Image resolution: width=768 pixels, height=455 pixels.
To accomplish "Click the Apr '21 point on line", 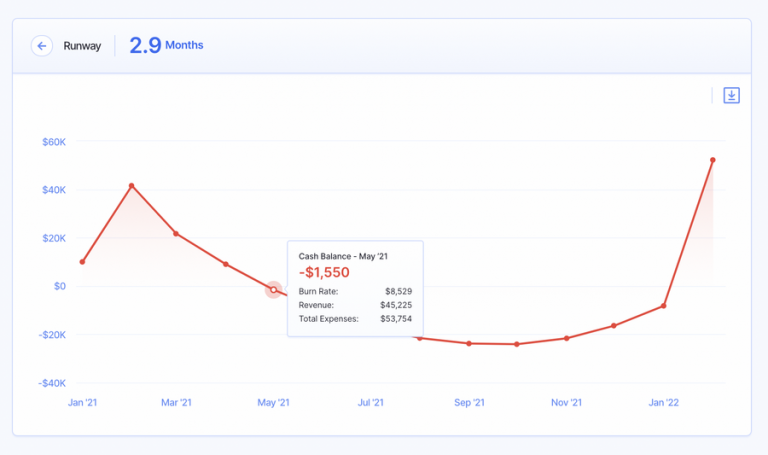I will (226, 264).
